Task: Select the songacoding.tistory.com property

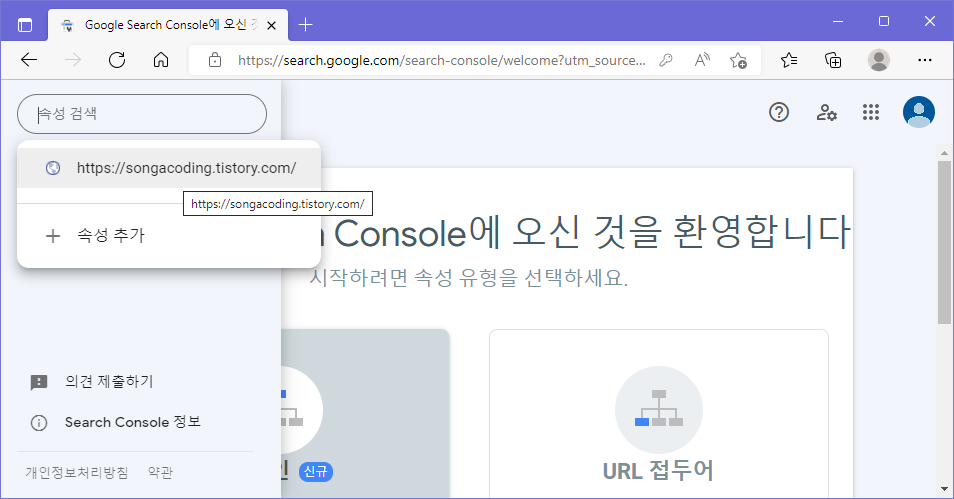Action: (x=169, y=168)
